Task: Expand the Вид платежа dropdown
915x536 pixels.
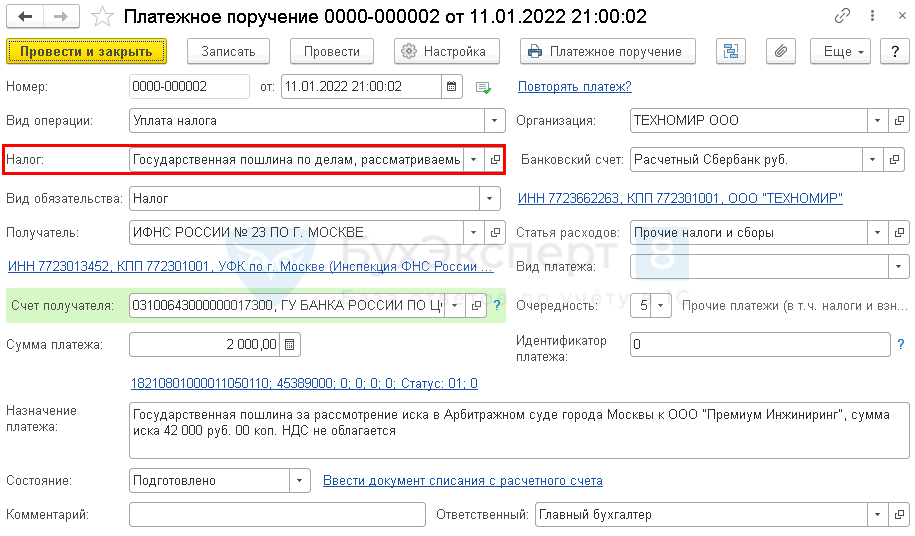Action: tap(898, 267)
